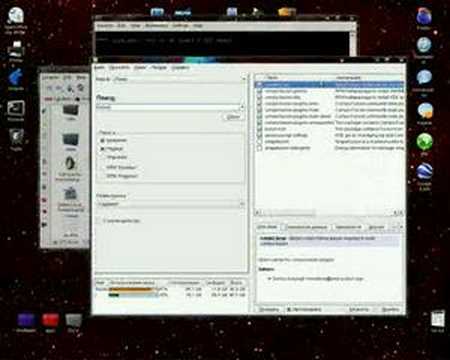This screenshot has width=450, height=360.
Task: Enable the RPM Provides search checkbox
Action: (x=103, y=167)
